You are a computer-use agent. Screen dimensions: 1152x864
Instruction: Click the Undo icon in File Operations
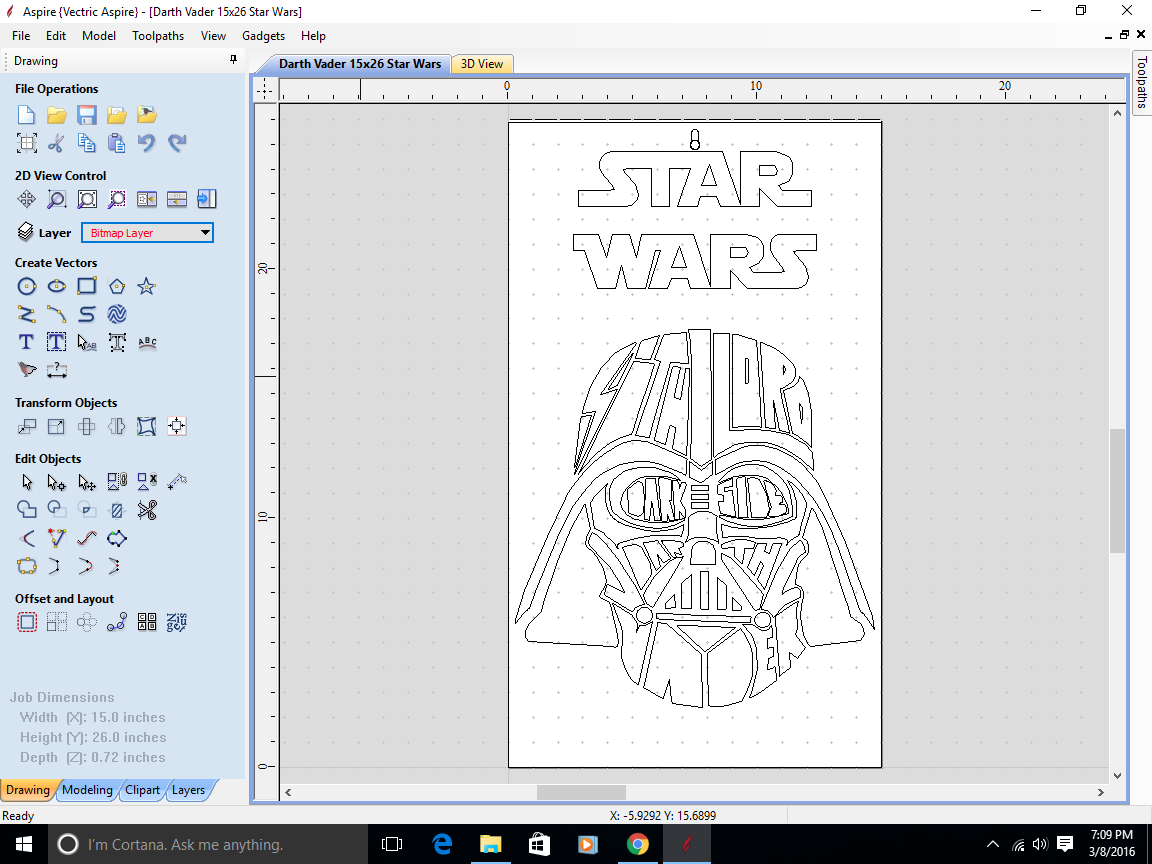(147, 142)
